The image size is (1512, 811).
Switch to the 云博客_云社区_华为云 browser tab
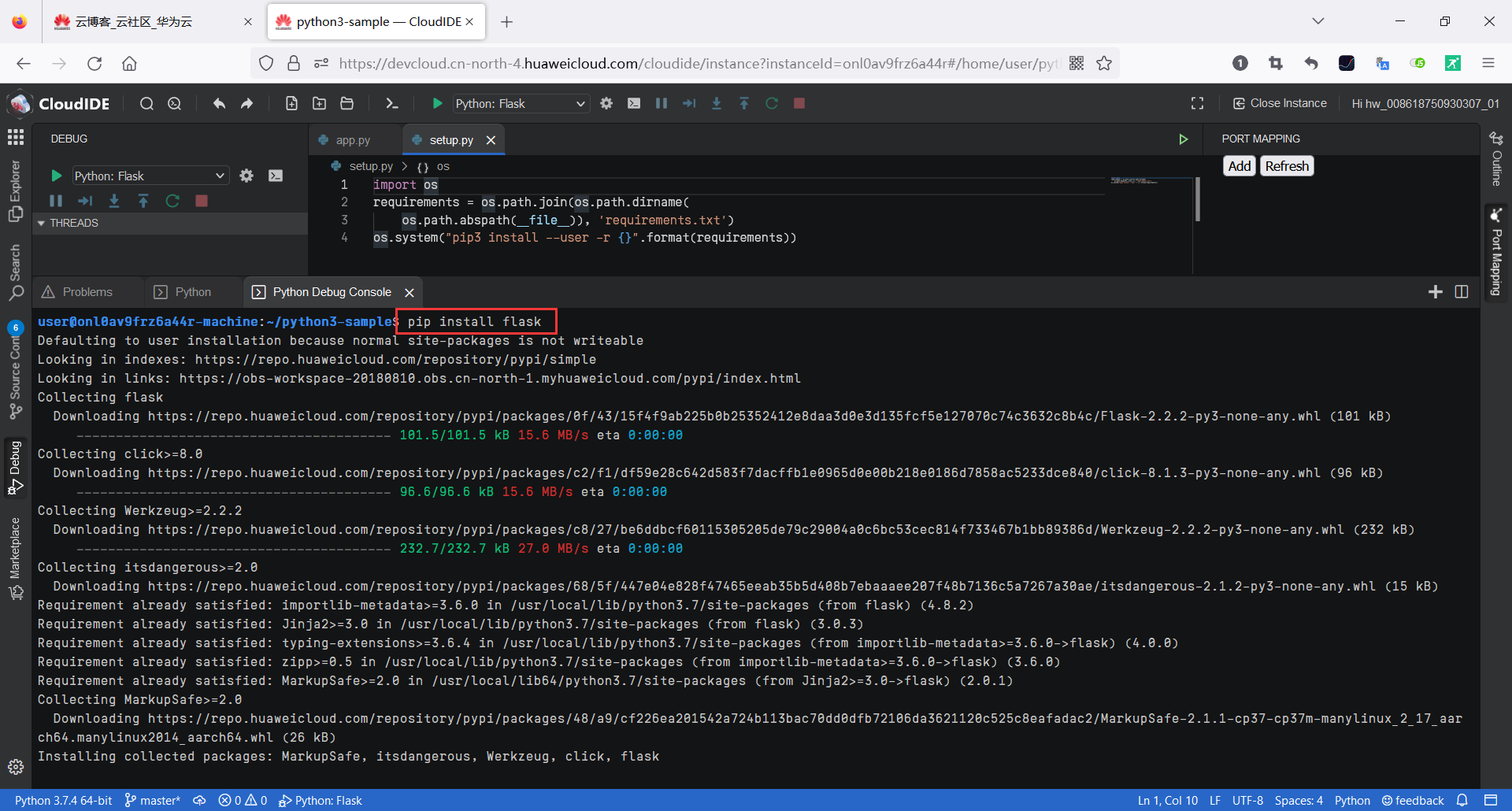pos(153,22)
